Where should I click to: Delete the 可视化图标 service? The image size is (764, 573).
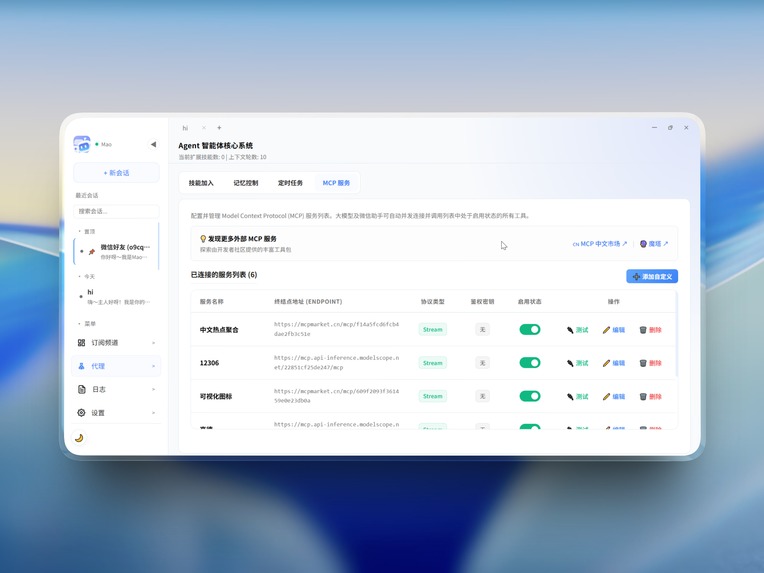pos(650,397)
